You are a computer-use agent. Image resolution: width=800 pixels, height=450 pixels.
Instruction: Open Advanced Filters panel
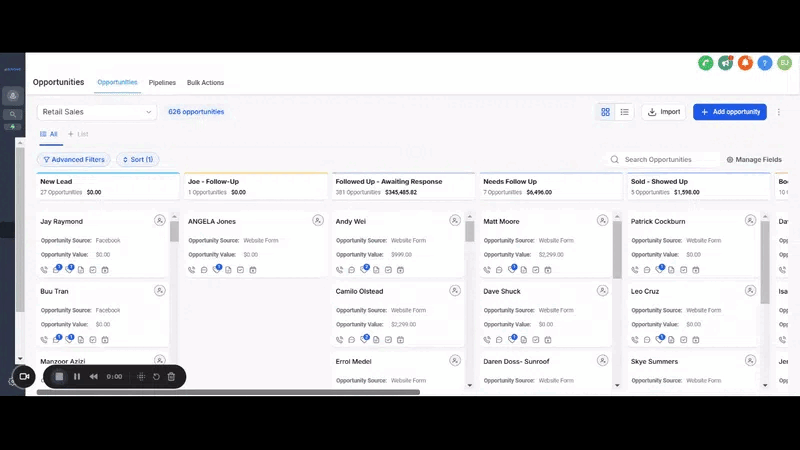74,160
